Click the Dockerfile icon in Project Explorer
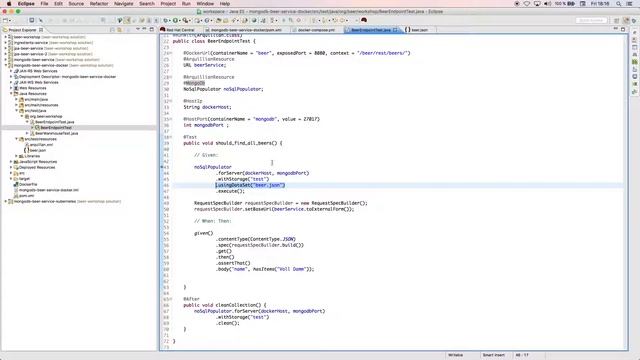This screenshot has height=360, width=640. [16, 184]
